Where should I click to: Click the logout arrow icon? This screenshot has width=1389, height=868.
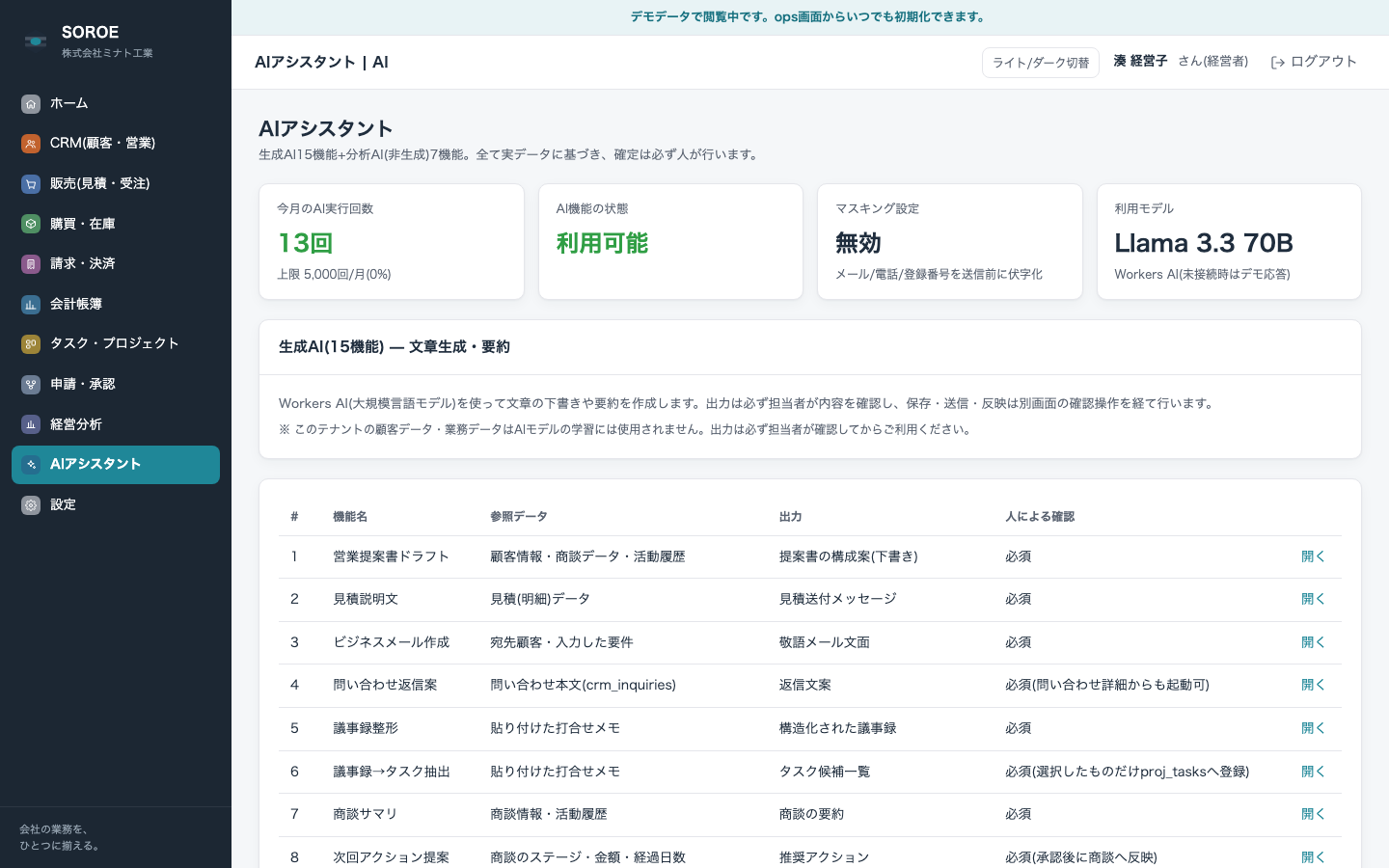coord(1278,63)
